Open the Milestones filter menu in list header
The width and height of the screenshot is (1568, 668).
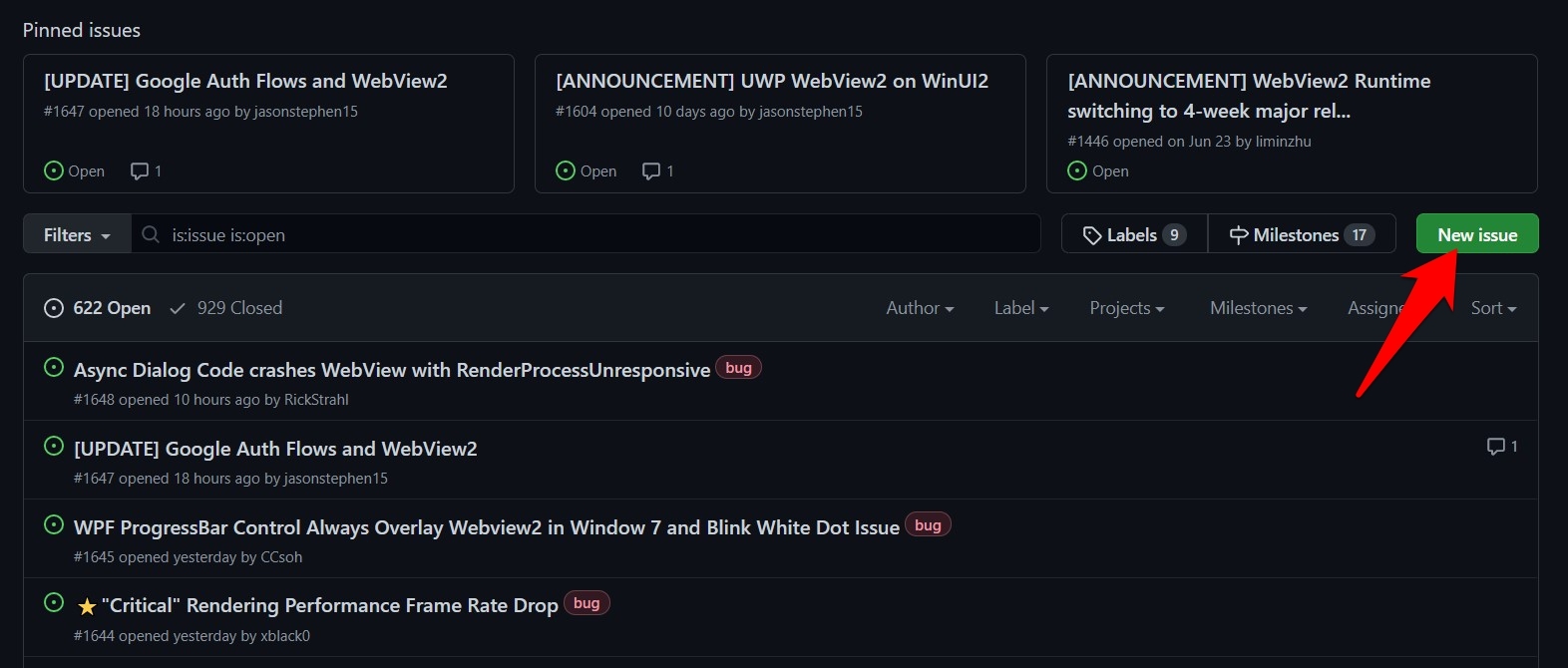pyautogui.click(x=1257, y=308)
